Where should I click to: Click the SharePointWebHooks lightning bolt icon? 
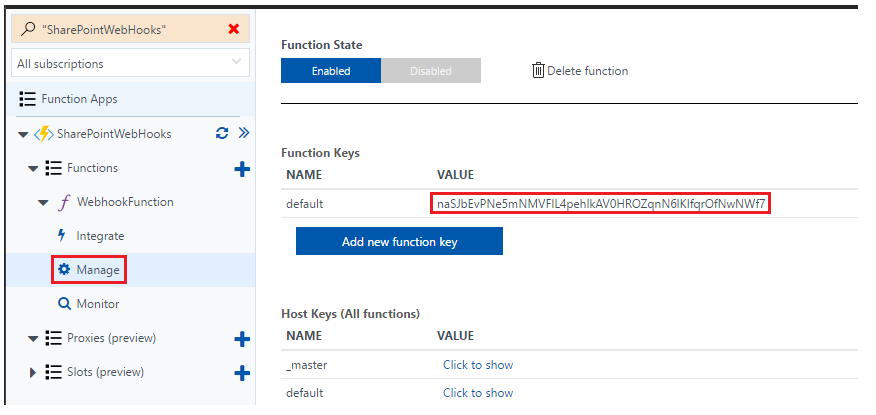pyautogui.click(x=44, y=134)
